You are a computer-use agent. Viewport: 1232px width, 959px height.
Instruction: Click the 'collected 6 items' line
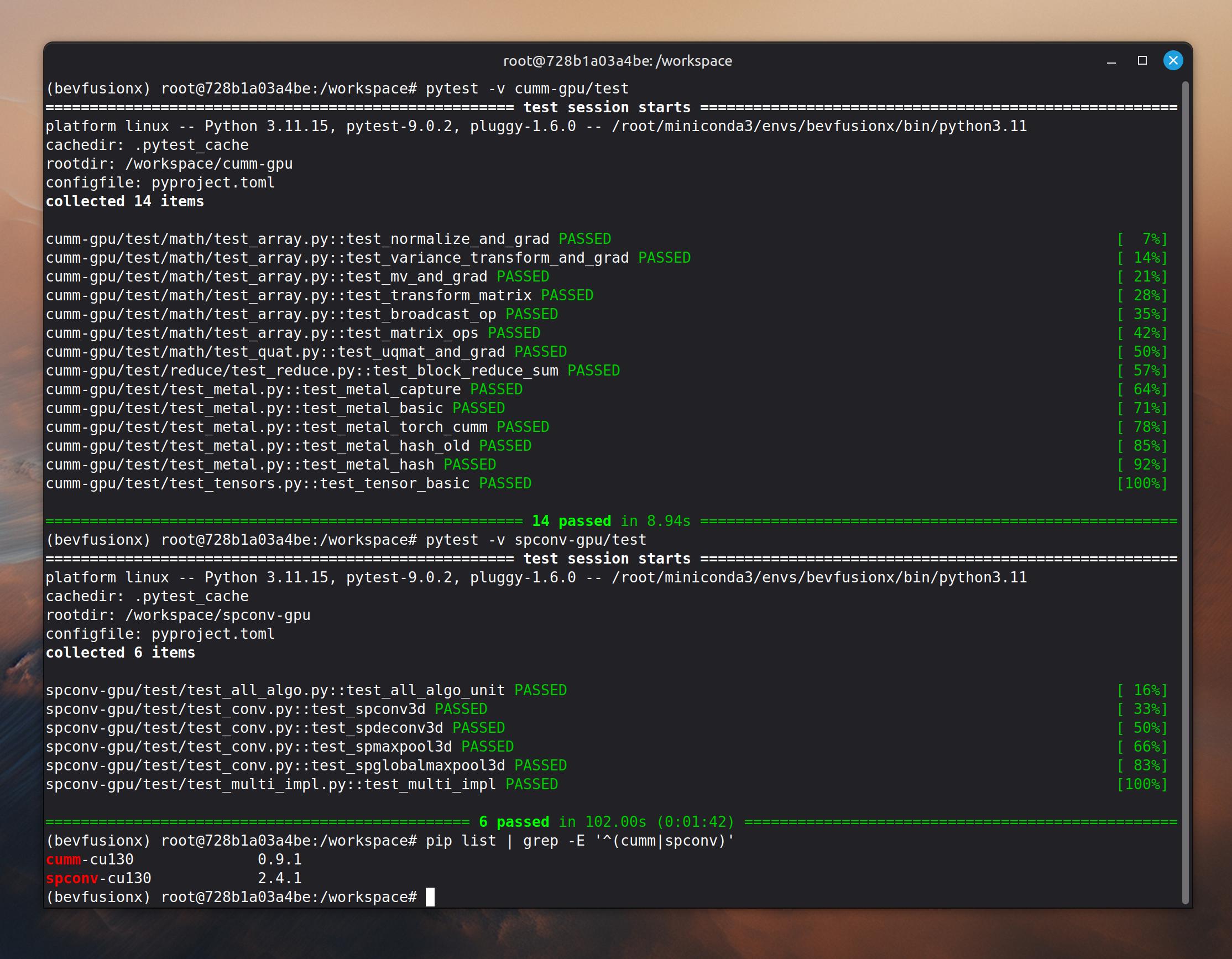(x=120, y=653)
